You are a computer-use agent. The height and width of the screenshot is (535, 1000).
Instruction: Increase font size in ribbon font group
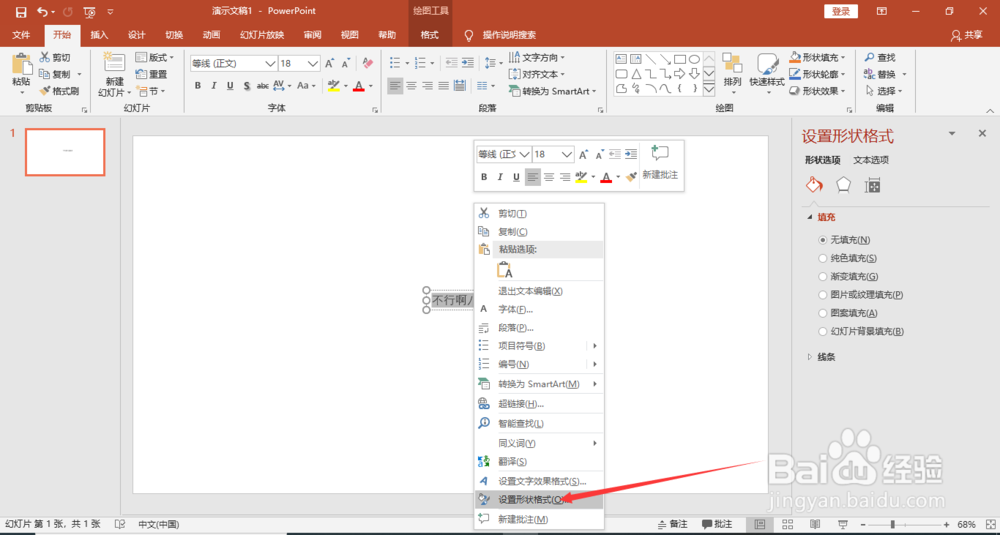pos(329,63)
